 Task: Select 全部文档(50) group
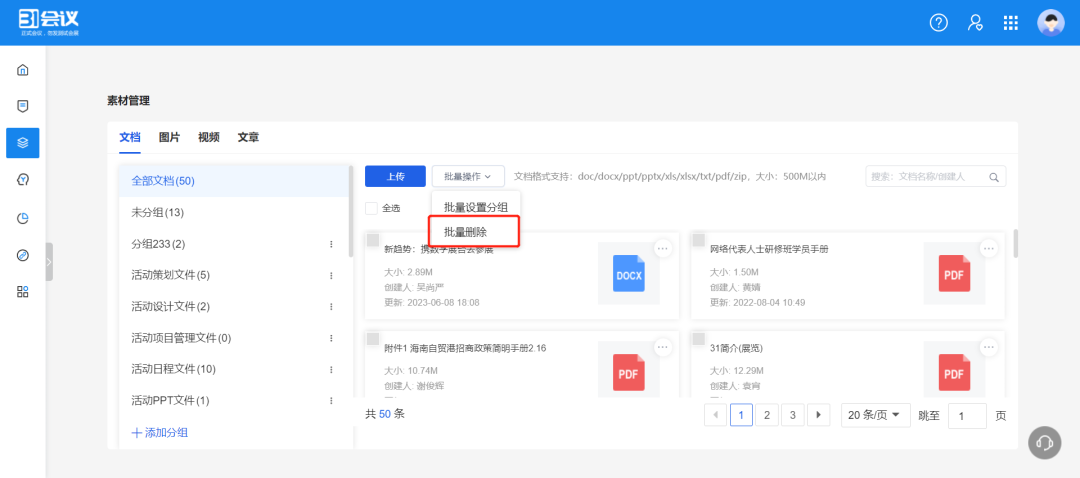click(x=233, y=181)
